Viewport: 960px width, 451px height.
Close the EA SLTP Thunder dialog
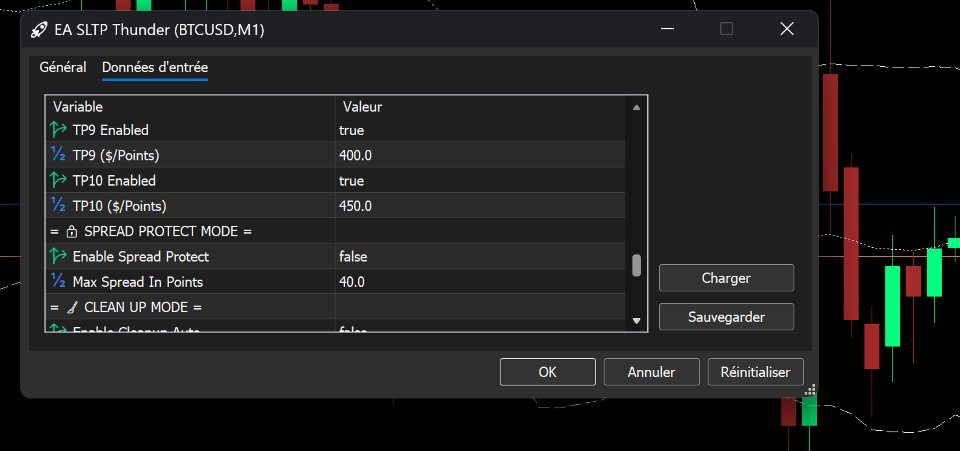[x=787, y=29]
